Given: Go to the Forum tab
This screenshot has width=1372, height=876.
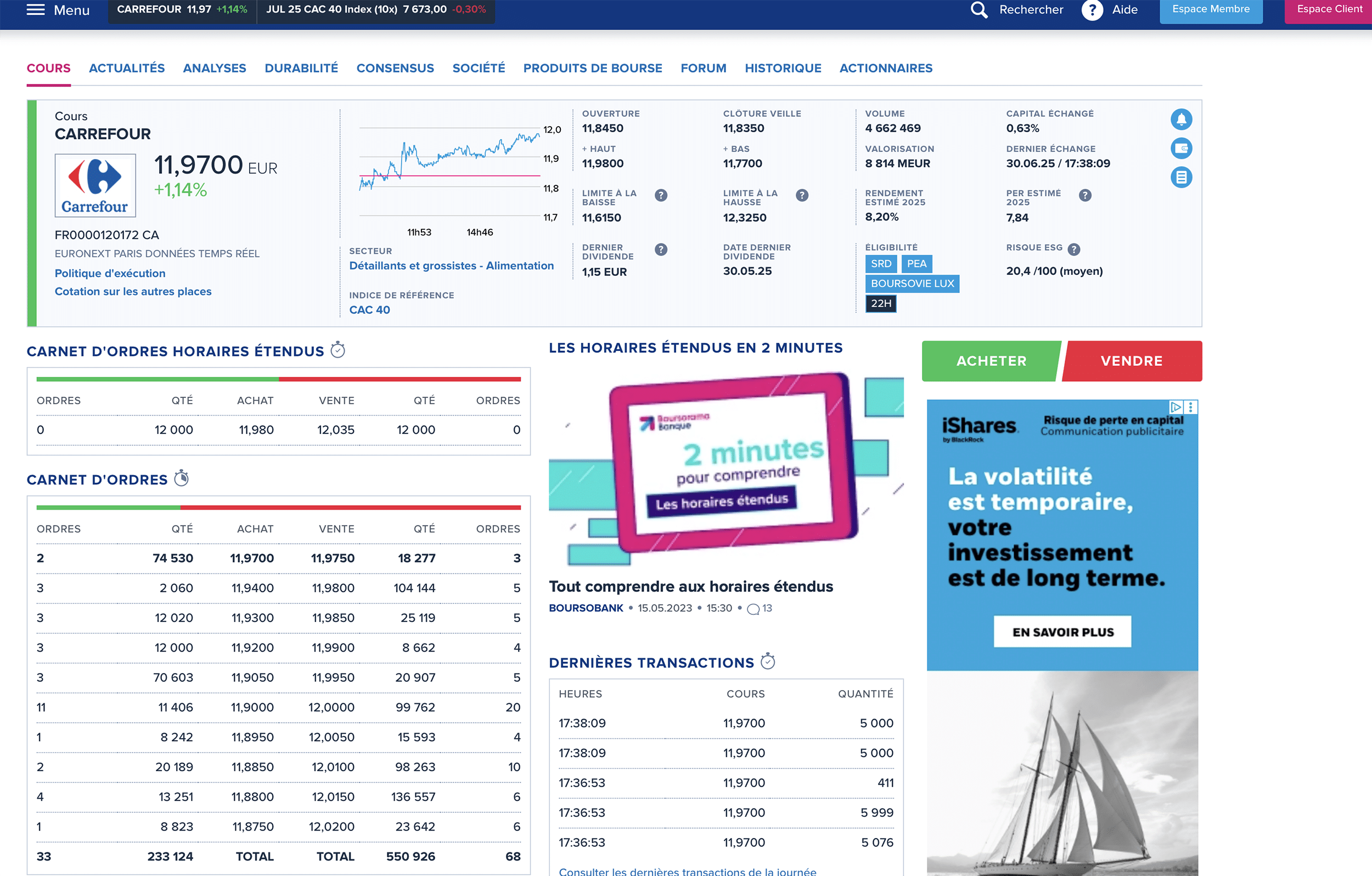Looking at the screenshot, I should pyautogui.click(x=703, y=68).
